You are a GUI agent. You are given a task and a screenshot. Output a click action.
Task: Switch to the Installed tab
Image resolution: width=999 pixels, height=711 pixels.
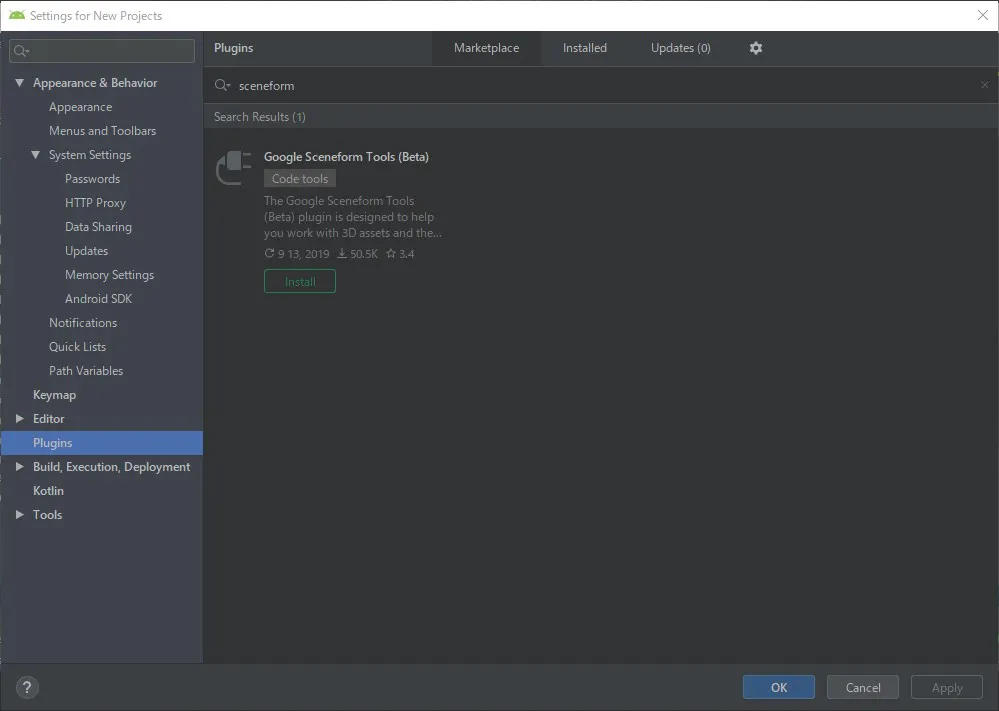pos(584,48)
